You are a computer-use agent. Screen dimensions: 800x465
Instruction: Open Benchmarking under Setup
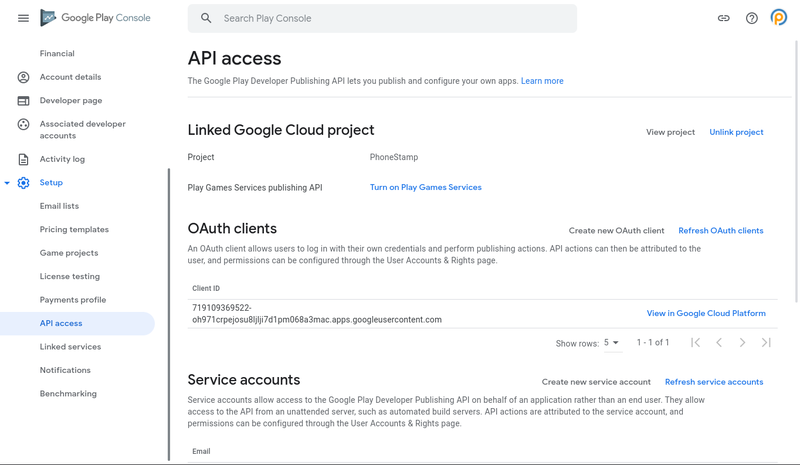coord(68,394)
